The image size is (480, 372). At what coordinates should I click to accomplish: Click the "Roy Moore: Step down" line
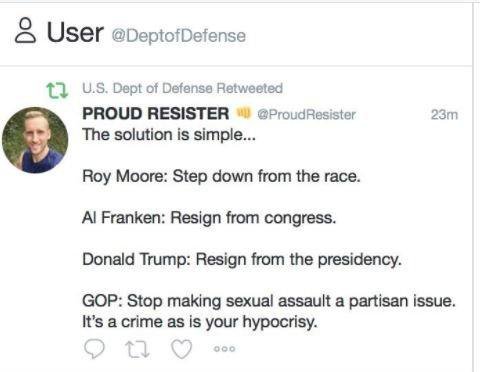pyautogui.click(x=221, y=176)
